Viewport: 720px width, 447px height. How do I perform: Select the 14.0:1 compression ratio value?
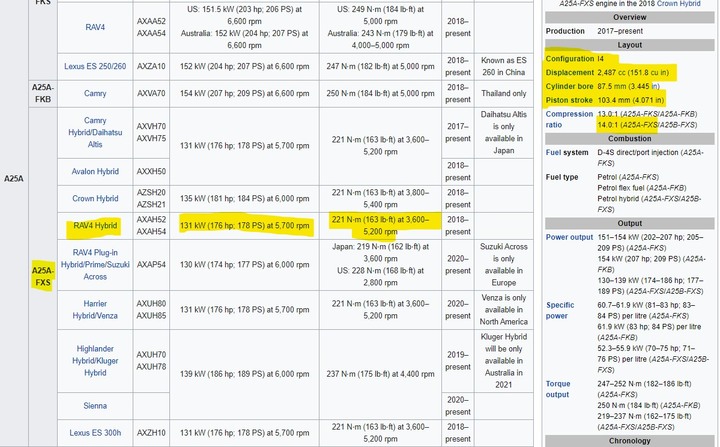click(x=647, y=125)
